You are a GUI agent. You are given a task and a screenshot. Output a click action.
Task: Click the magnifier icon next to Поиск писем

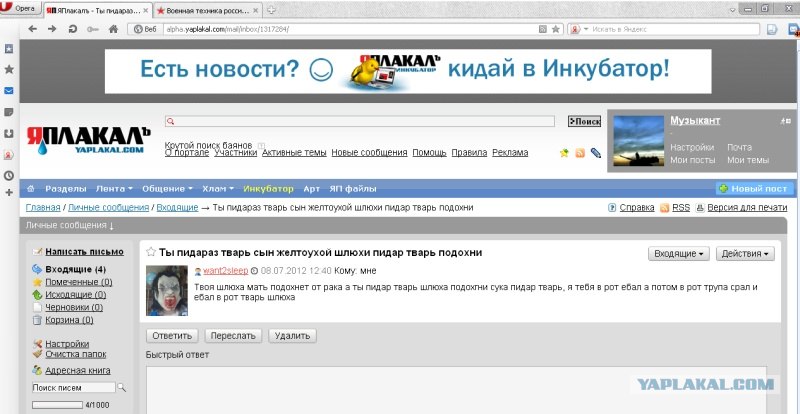[122, 387]
